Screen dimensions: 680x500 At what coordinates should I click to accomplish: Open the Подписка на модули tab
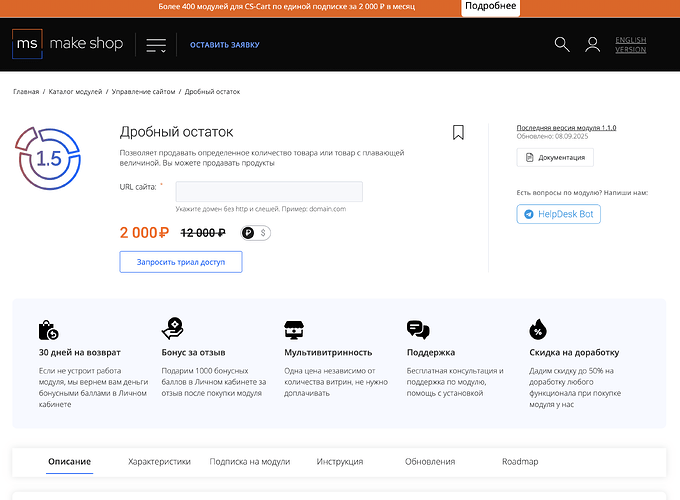click(250, 462)
